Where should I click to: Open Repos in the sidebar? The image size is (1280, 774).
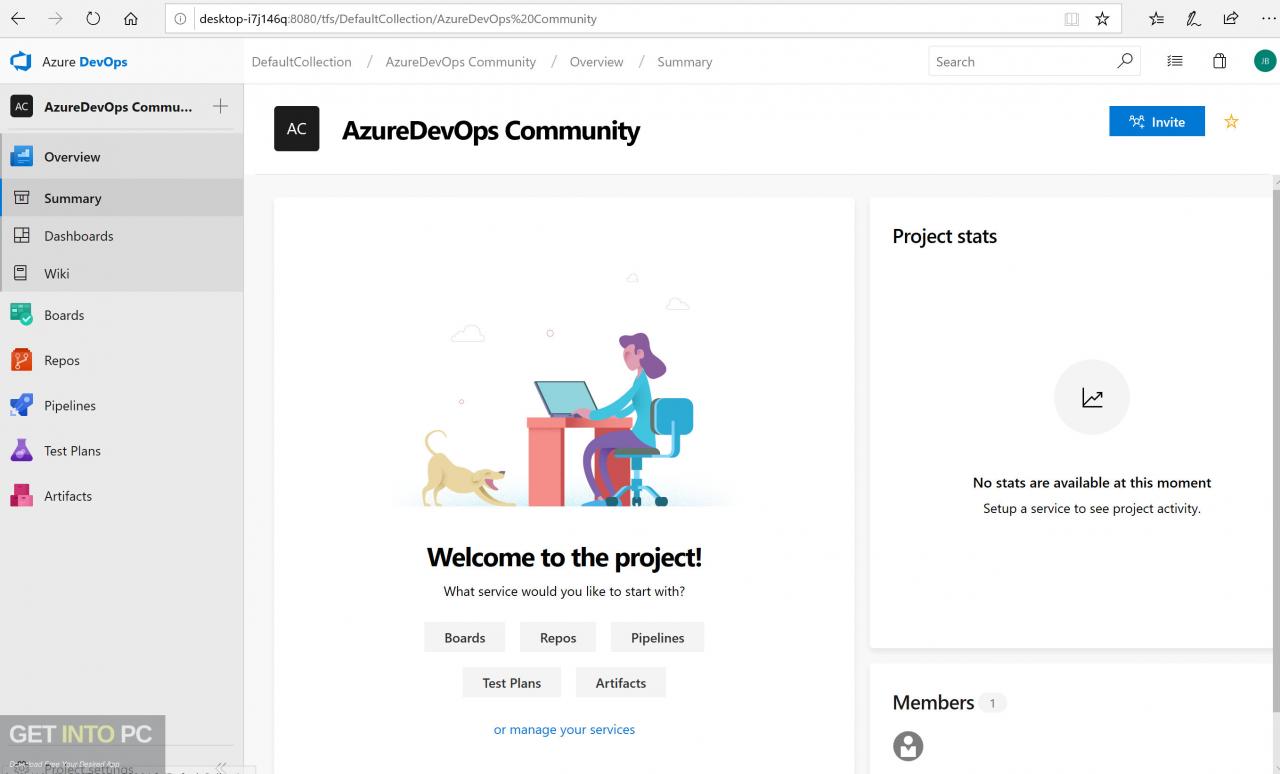[121, 360]
